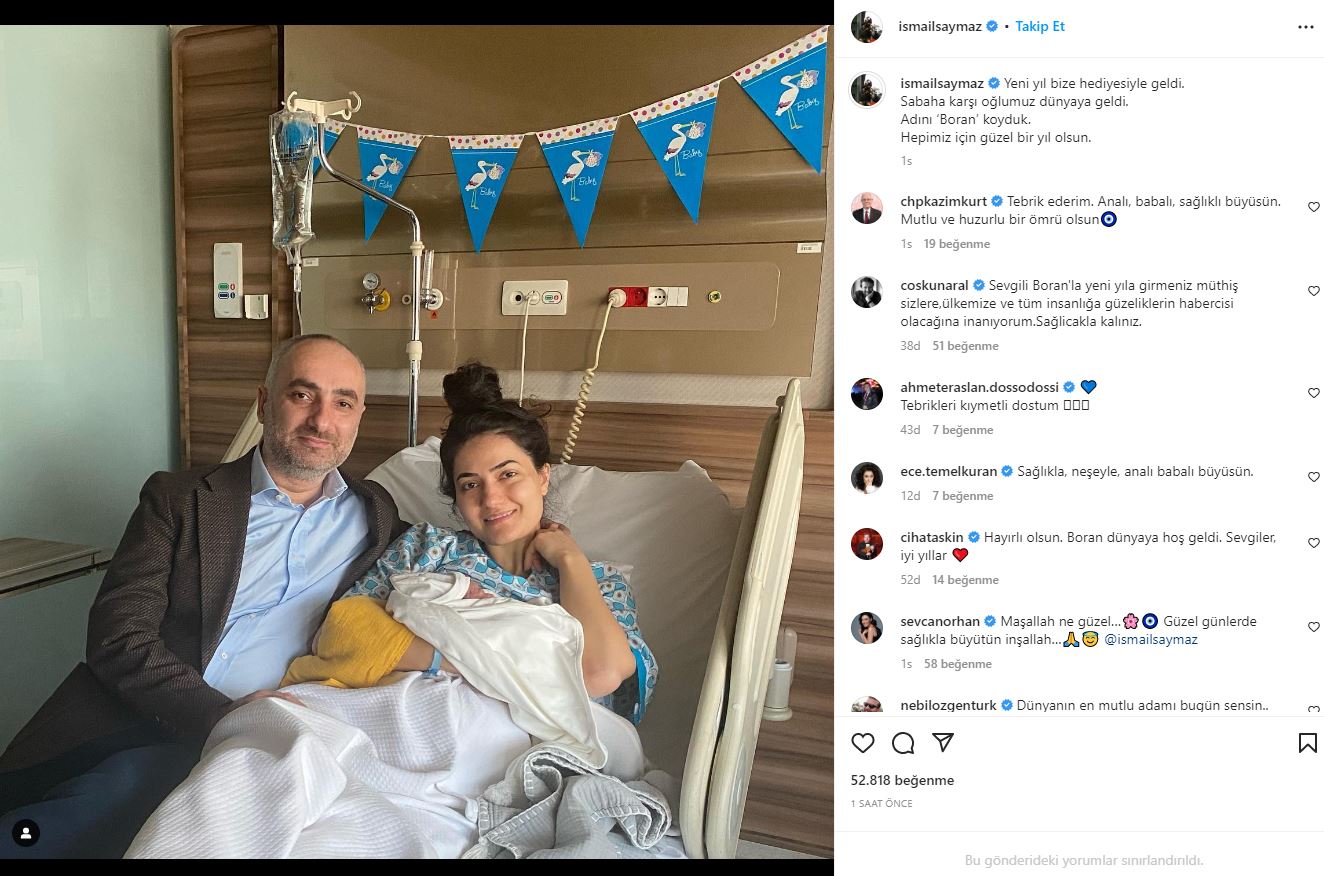Screen dimensions: 1324x876
Task: View the 58 beğenme likes on sevcanorhan's comment
Action: click(x=958, y=664)
